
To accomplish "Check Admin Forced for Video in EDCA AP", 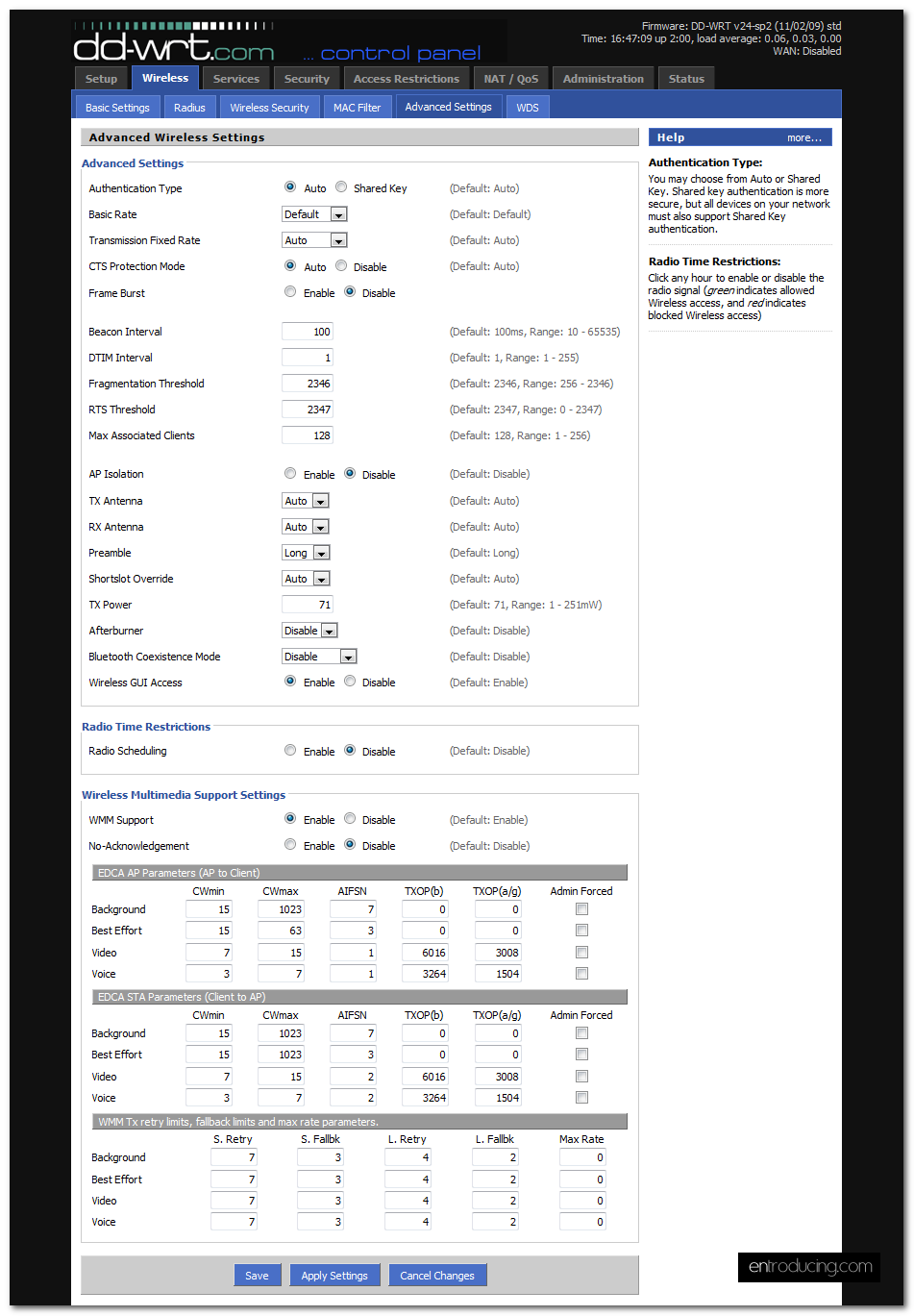I will pos(581,952).
